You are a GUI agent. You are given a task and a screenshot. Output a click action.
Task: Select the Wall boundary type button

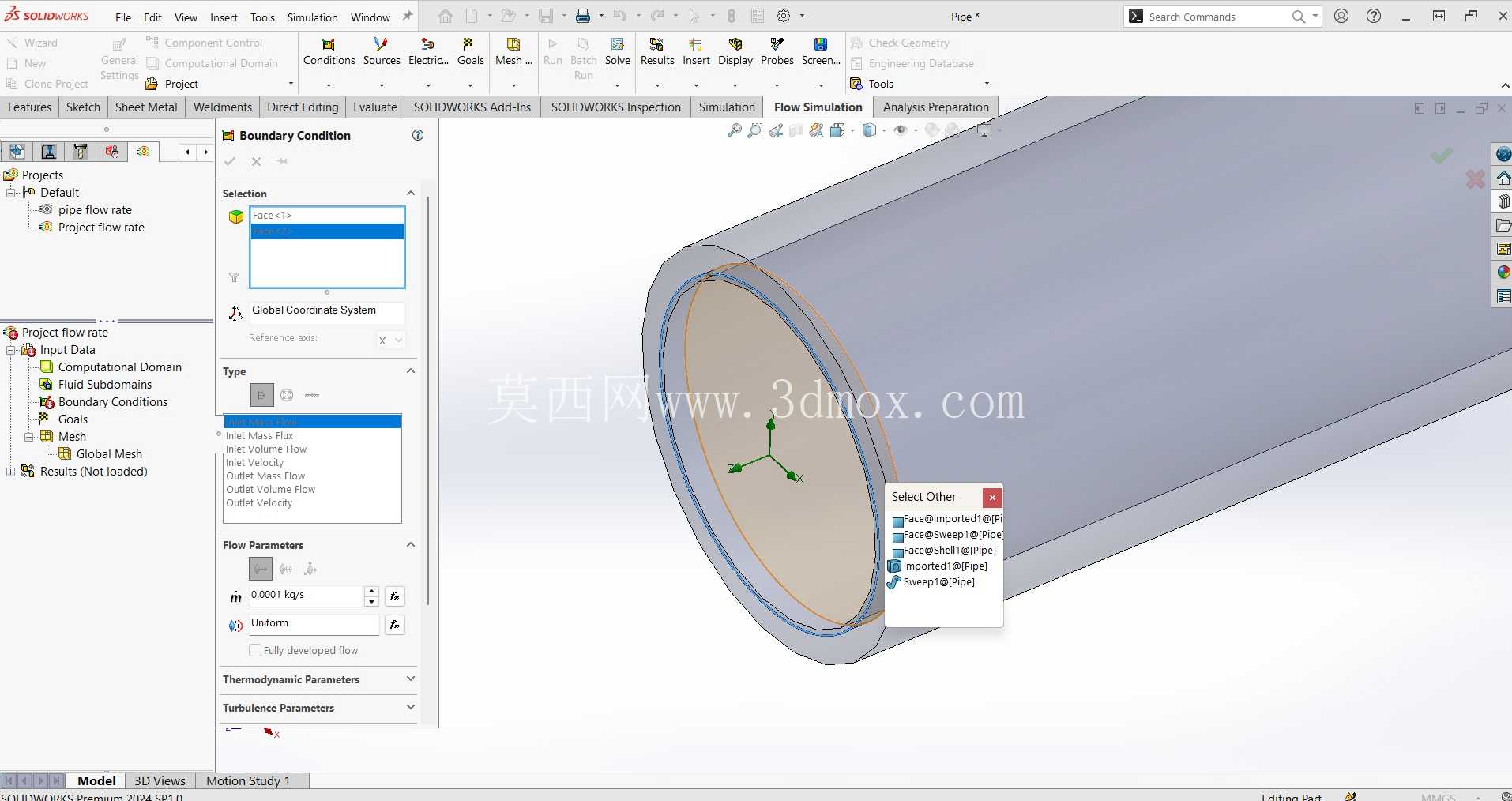tap(312, 395)
